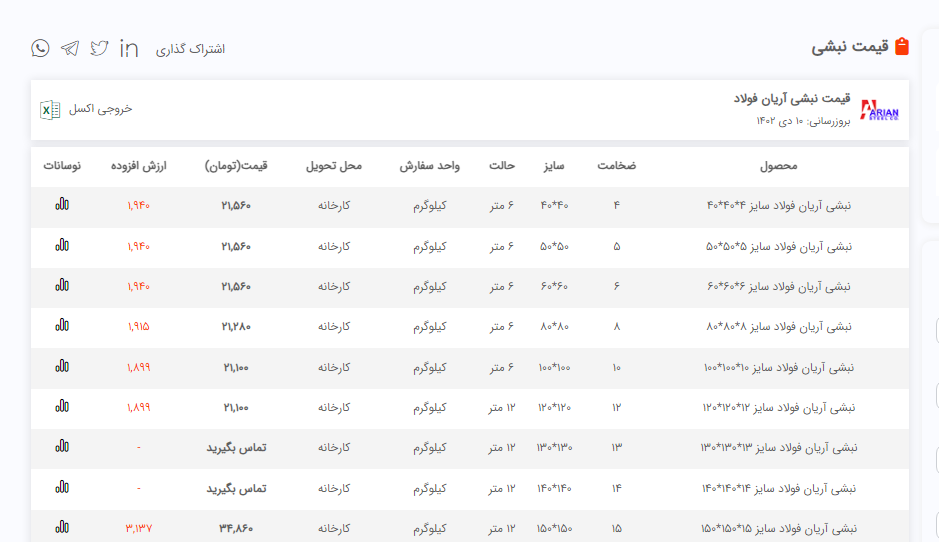Share the page via WhatsApp icon
The width and height of the screenshot is (939, 542).
pos(40,48)
